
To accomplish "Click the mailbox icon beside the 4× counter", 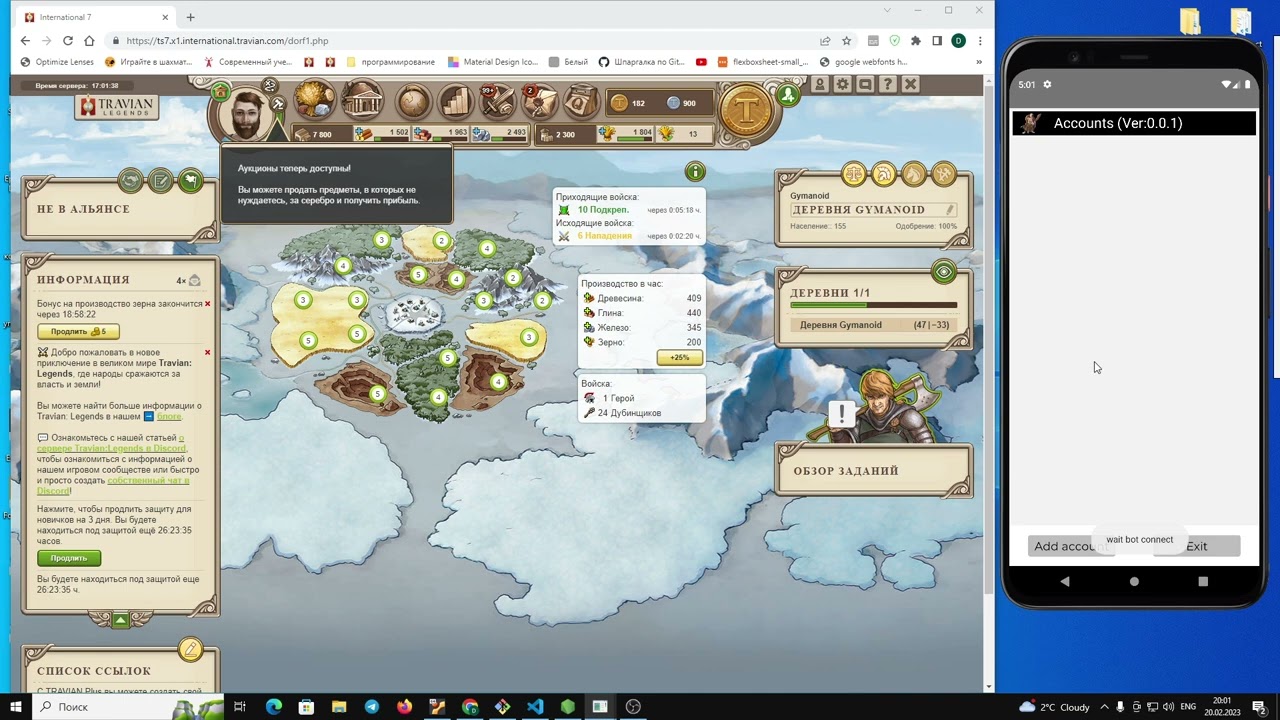I will [x=194, y=281].
